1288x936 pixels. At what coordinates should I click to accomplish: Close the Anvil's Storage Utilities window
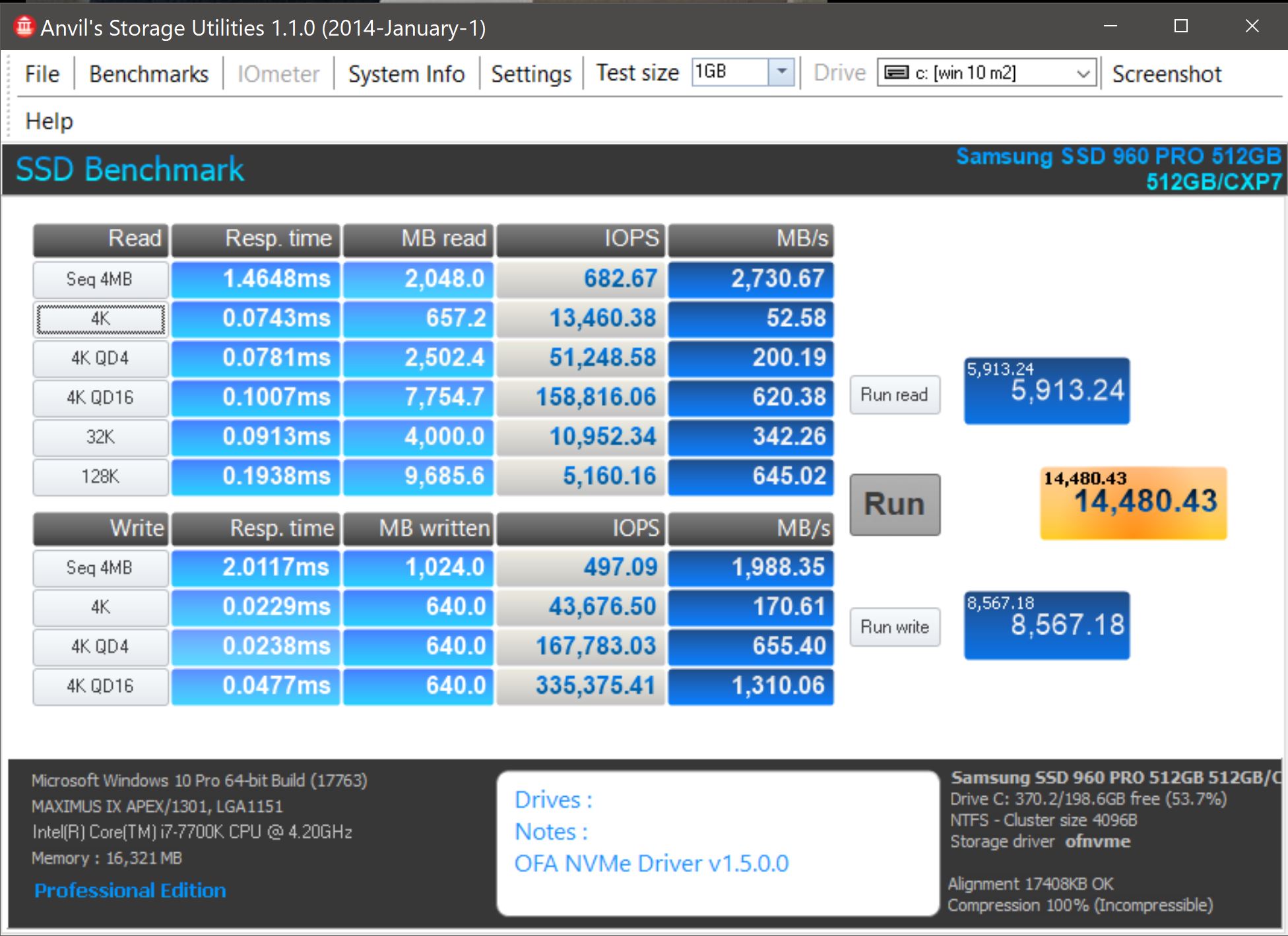[1252, 26]
